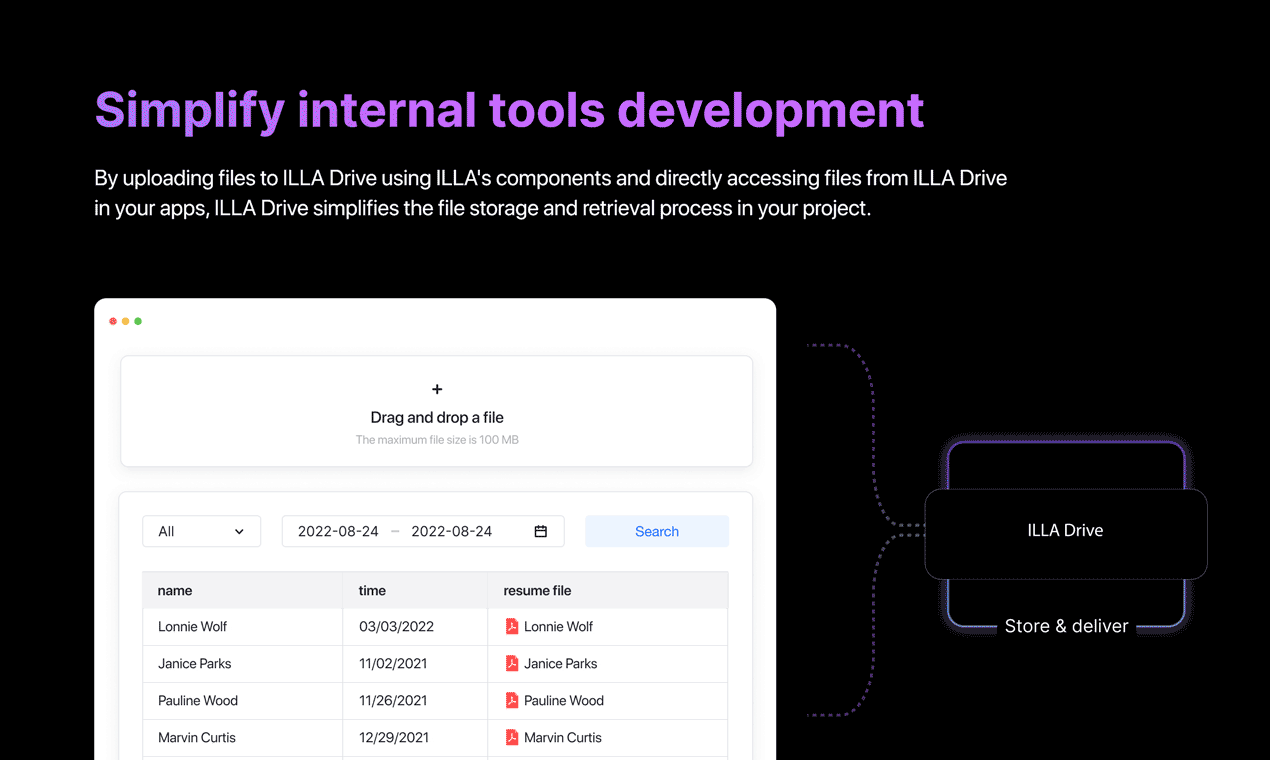Click the Drag and drop a file text
This screenshot has height=760, width=1270.
click(437, 417)
